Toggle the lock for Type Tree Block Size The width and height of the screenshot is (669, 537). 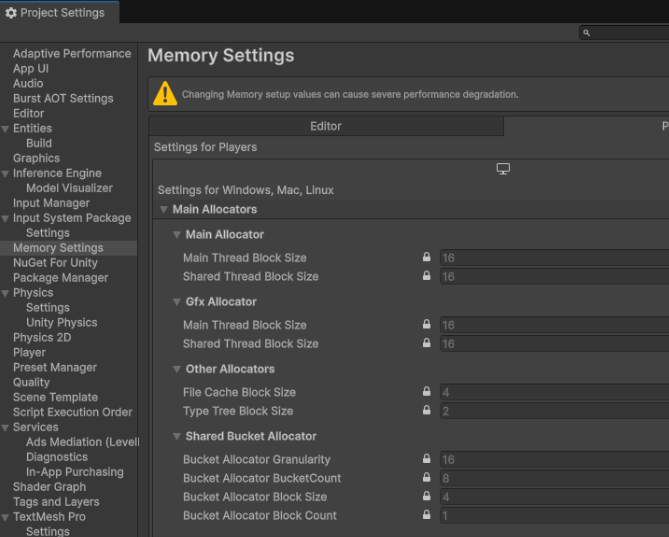click(427, 411)
